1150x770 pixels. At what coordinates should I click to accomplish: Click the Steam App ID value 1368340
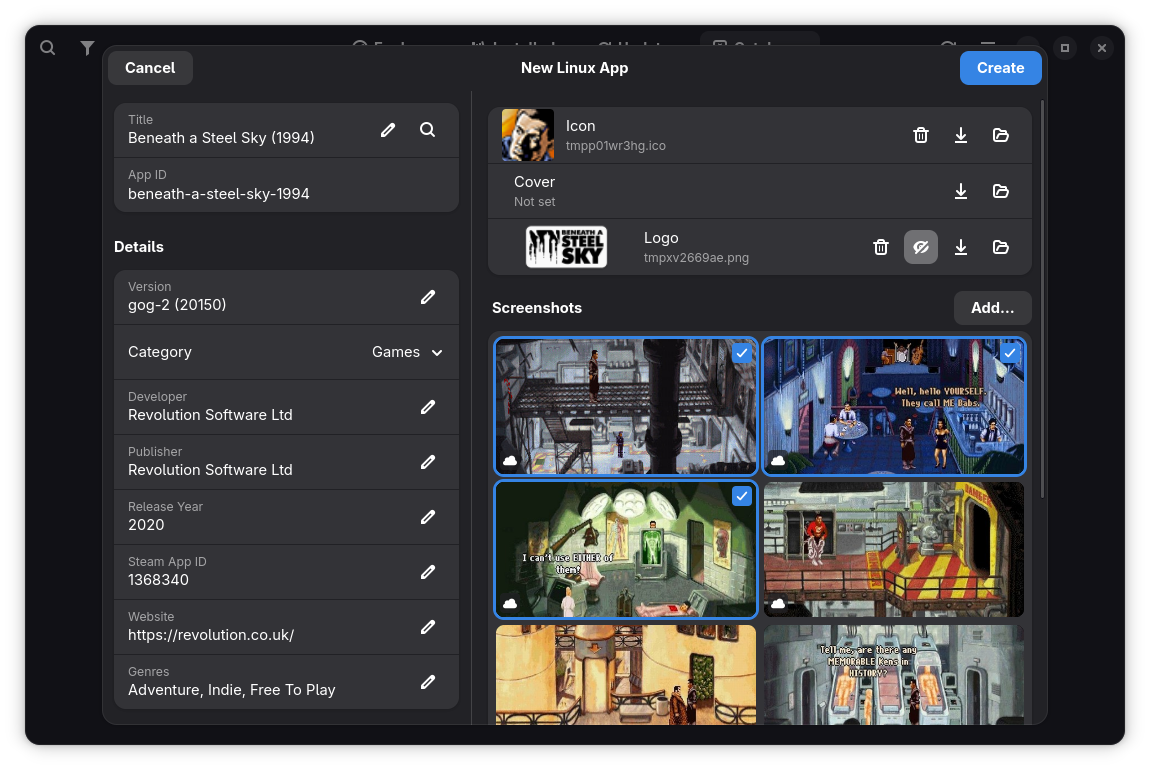pyautogui.click(x=158, y=580)
